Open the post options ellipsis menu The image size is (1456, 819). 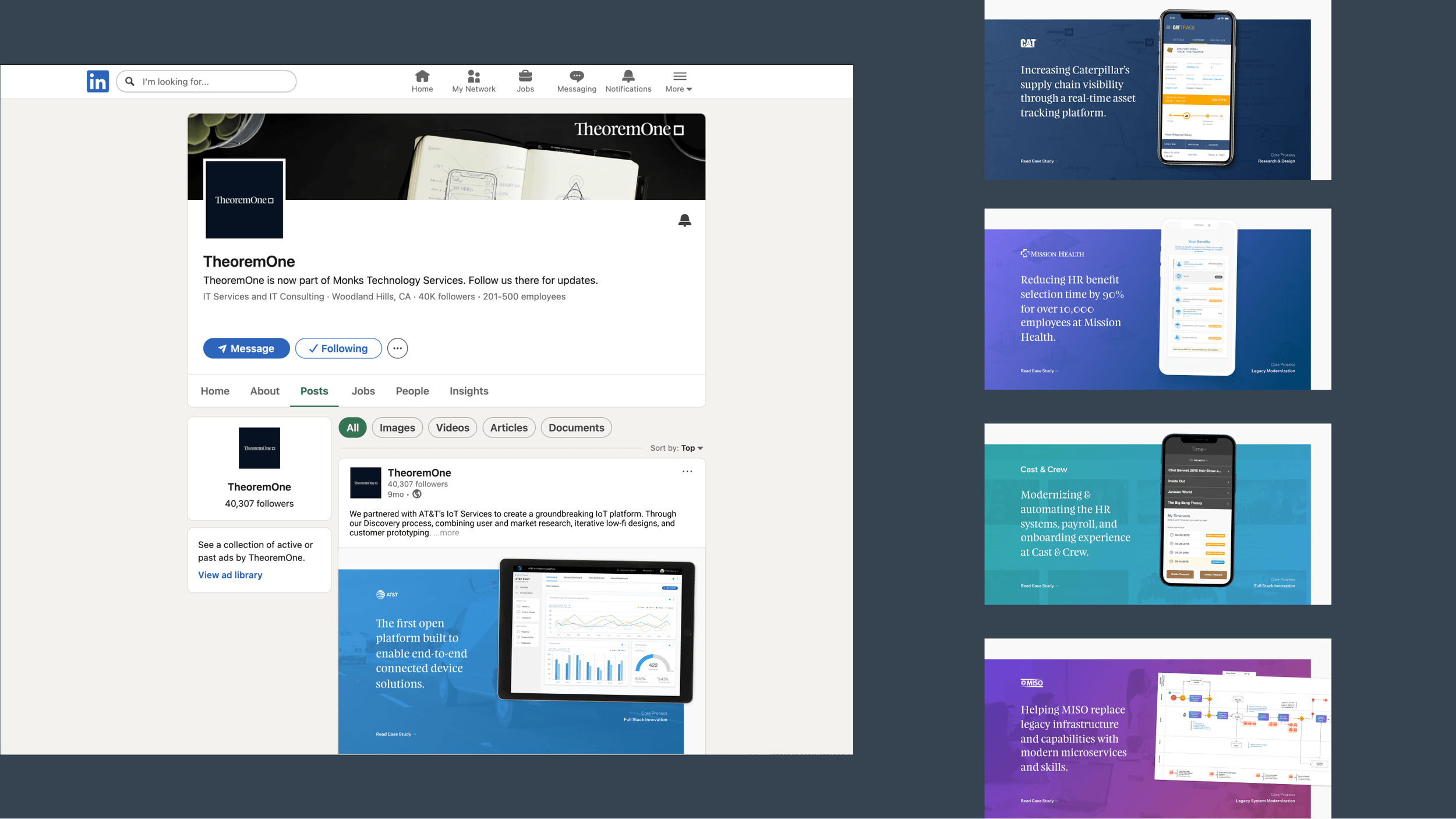[x=687, y=471]
